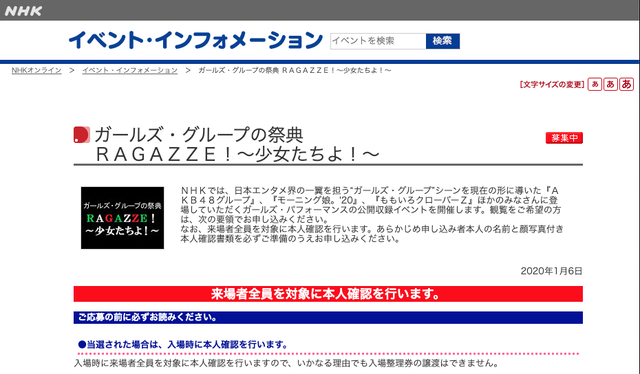Open the イベント・インフォメーション breadcrumb link
The height and width of the screenshot is (374, 640).
pos(130,70)
